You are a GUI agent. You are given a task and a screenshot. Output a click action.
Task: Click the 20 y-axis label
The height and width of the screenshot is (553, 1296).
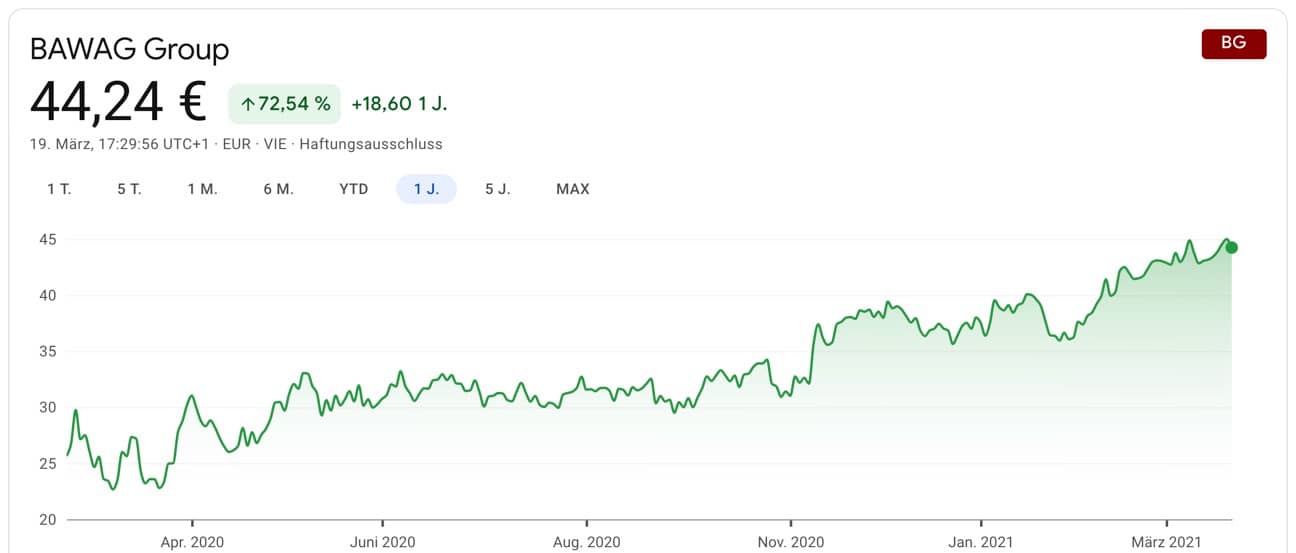click(x=48, y=520)
